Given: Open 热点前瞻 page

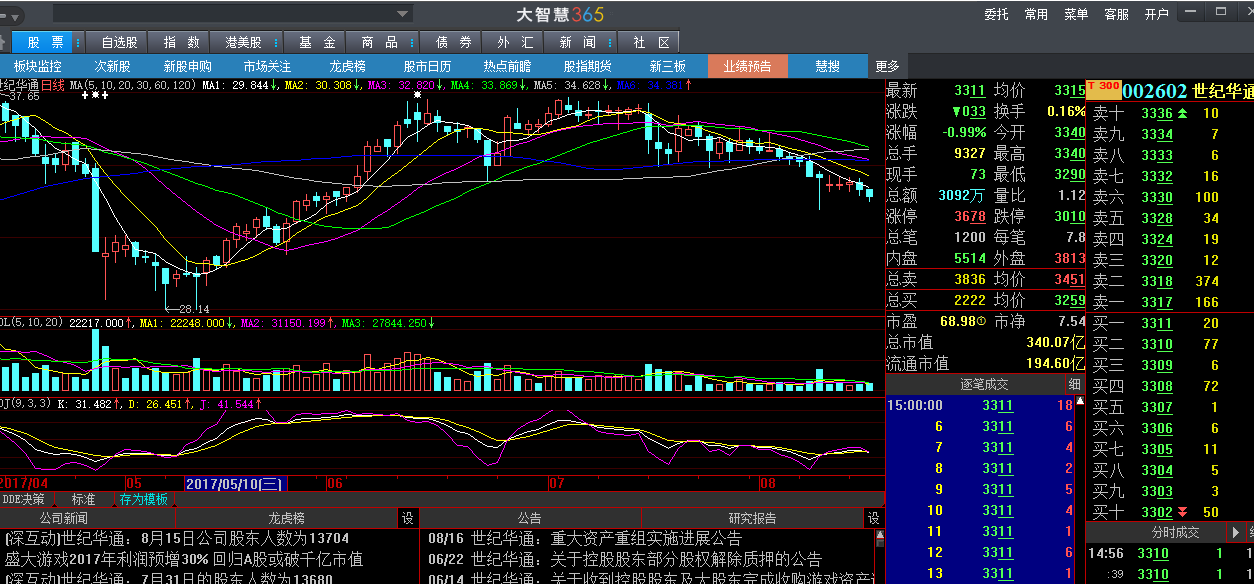Looking at the screenshot, I should point(507,66).
